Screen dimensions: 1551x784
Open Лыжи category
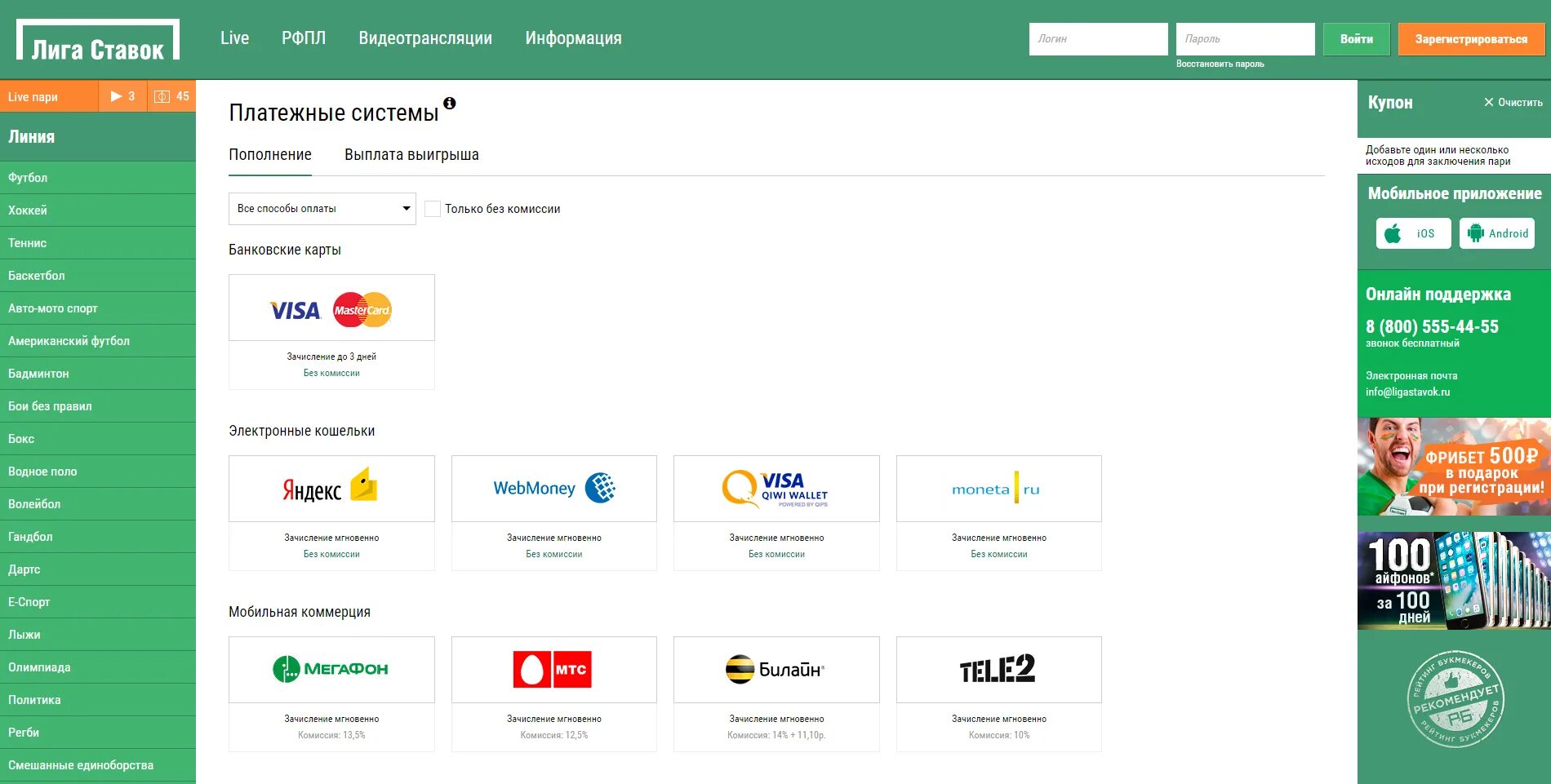[98, 635]
